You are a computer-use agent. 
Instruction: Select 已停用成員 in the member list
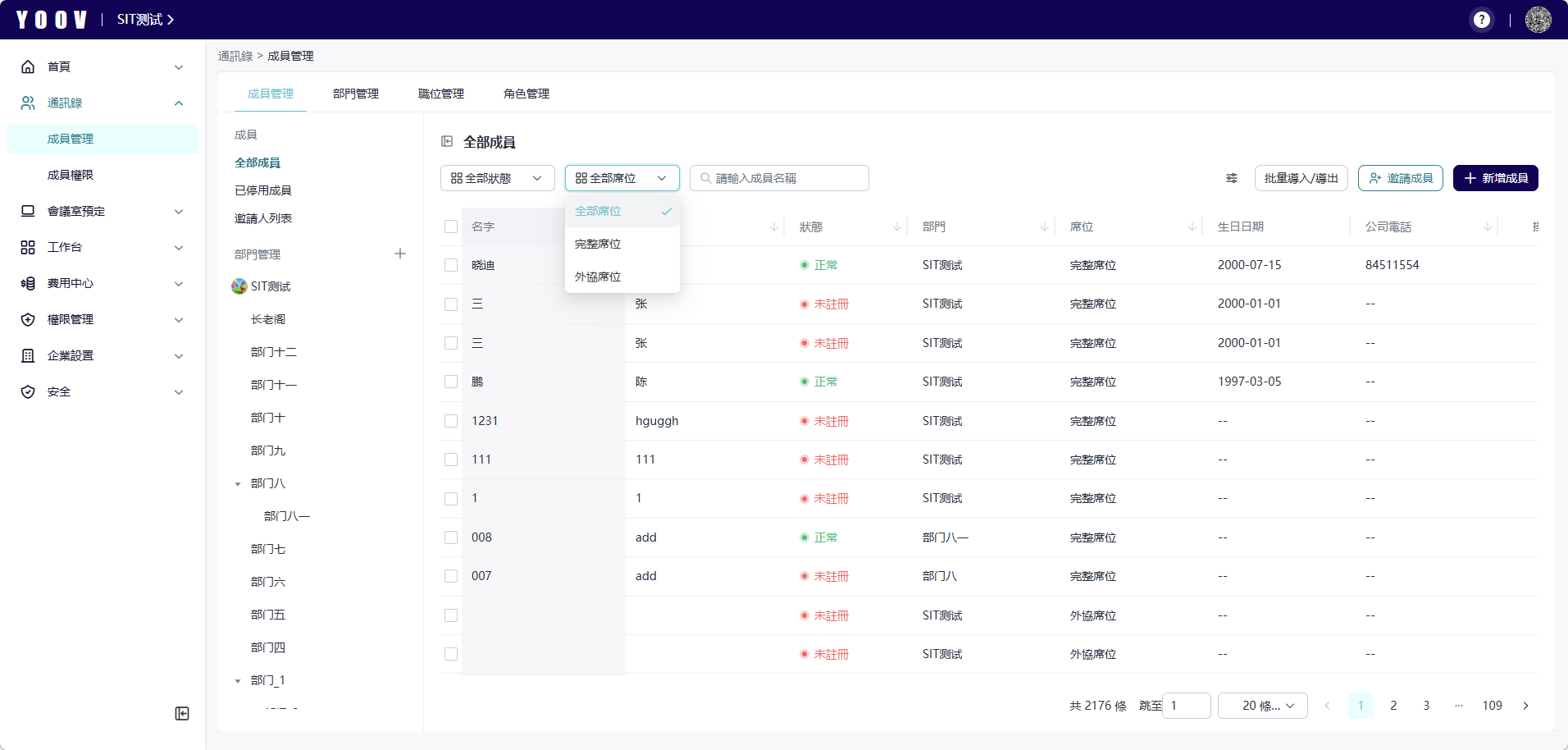click(x=263, y=190)
